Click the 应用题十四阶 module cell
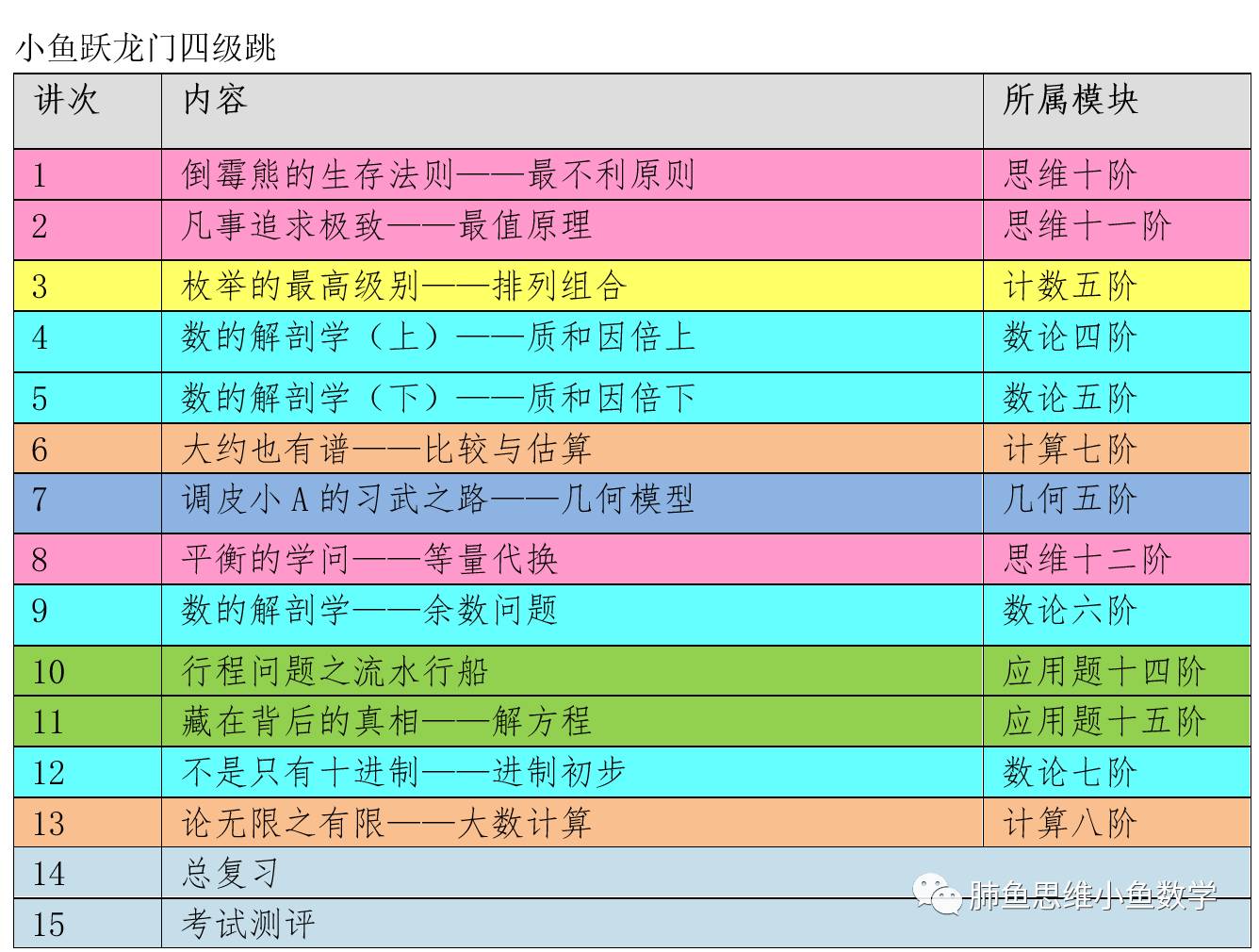The width and height of the screenshot is (1259, 952). coord(1117,671)
